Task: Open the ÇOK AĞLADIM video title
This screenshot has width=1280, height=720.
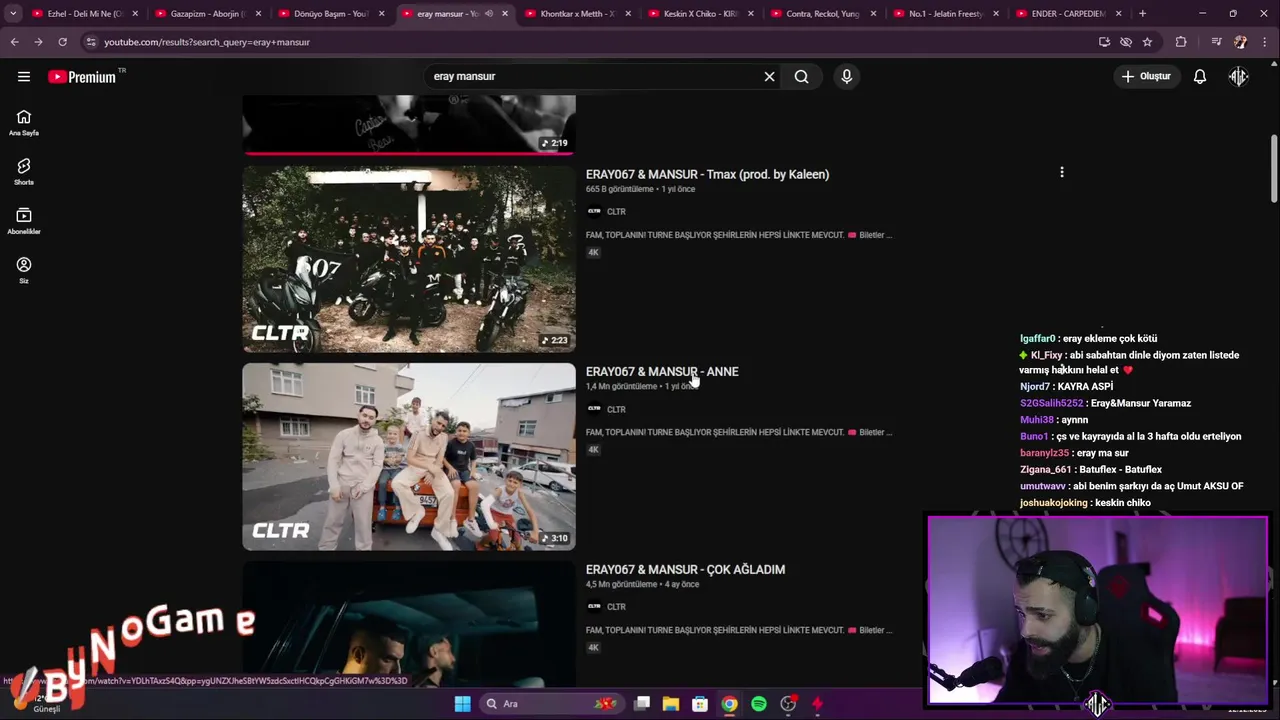Action: pyautogui.click(x=685, y=569)
